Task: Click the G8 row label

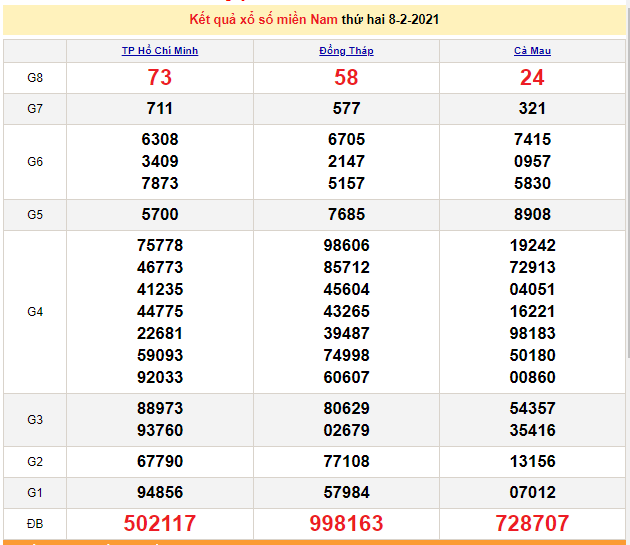Action: coord(35,77)
